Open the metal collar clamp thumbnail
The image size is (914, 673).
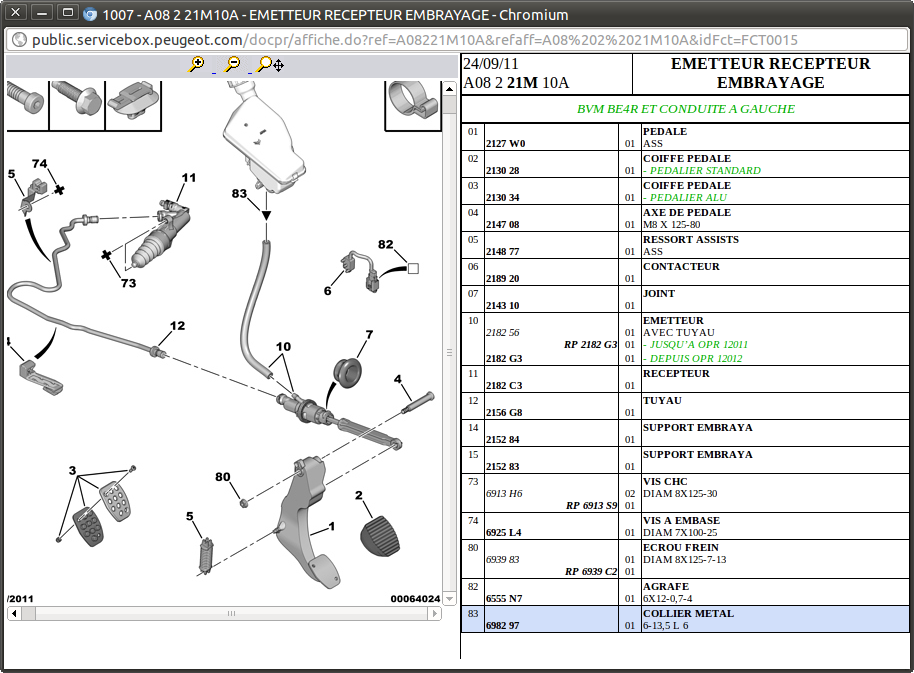[413, 103]
